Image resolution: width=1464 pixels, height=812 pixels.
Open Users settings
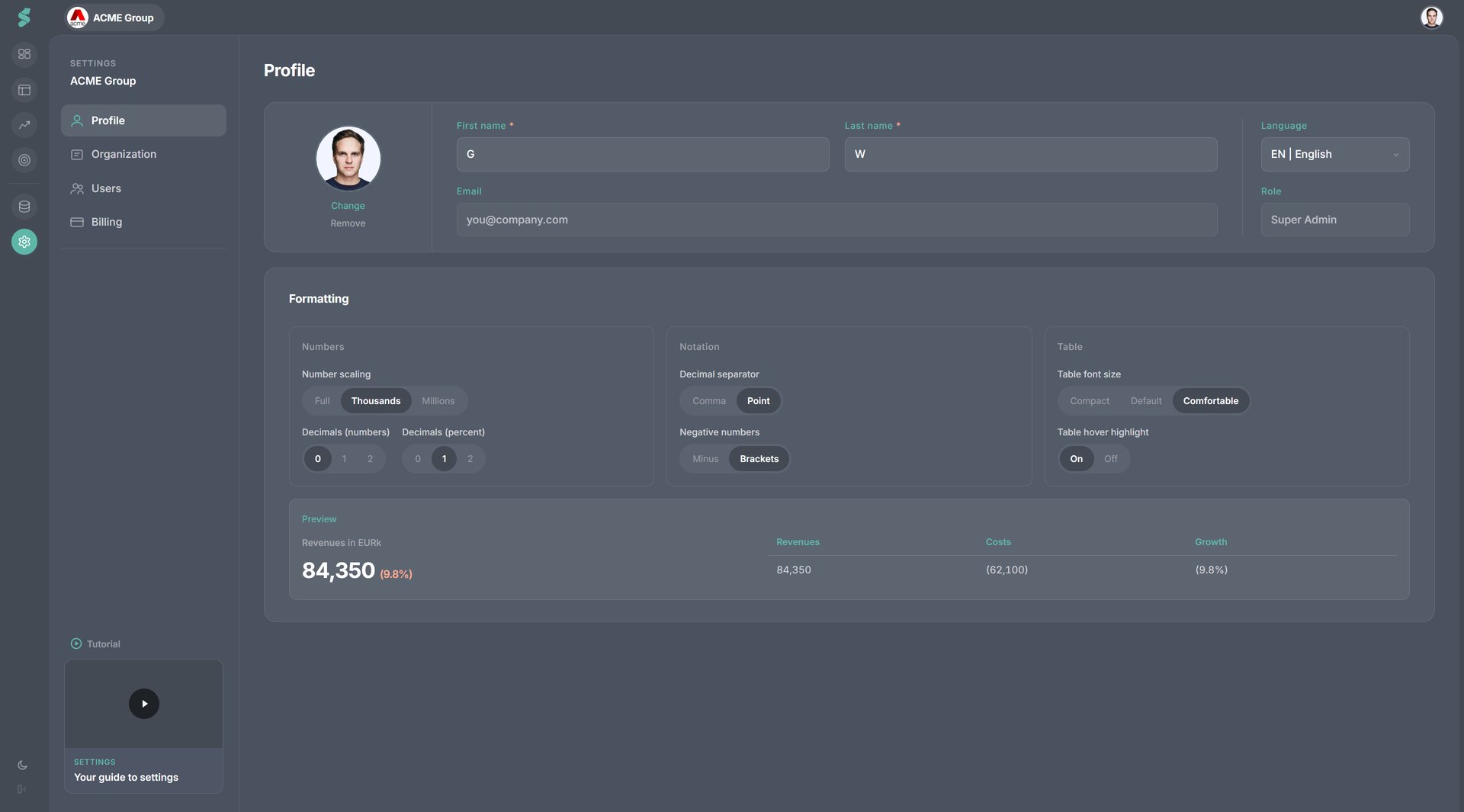[143, 188]
